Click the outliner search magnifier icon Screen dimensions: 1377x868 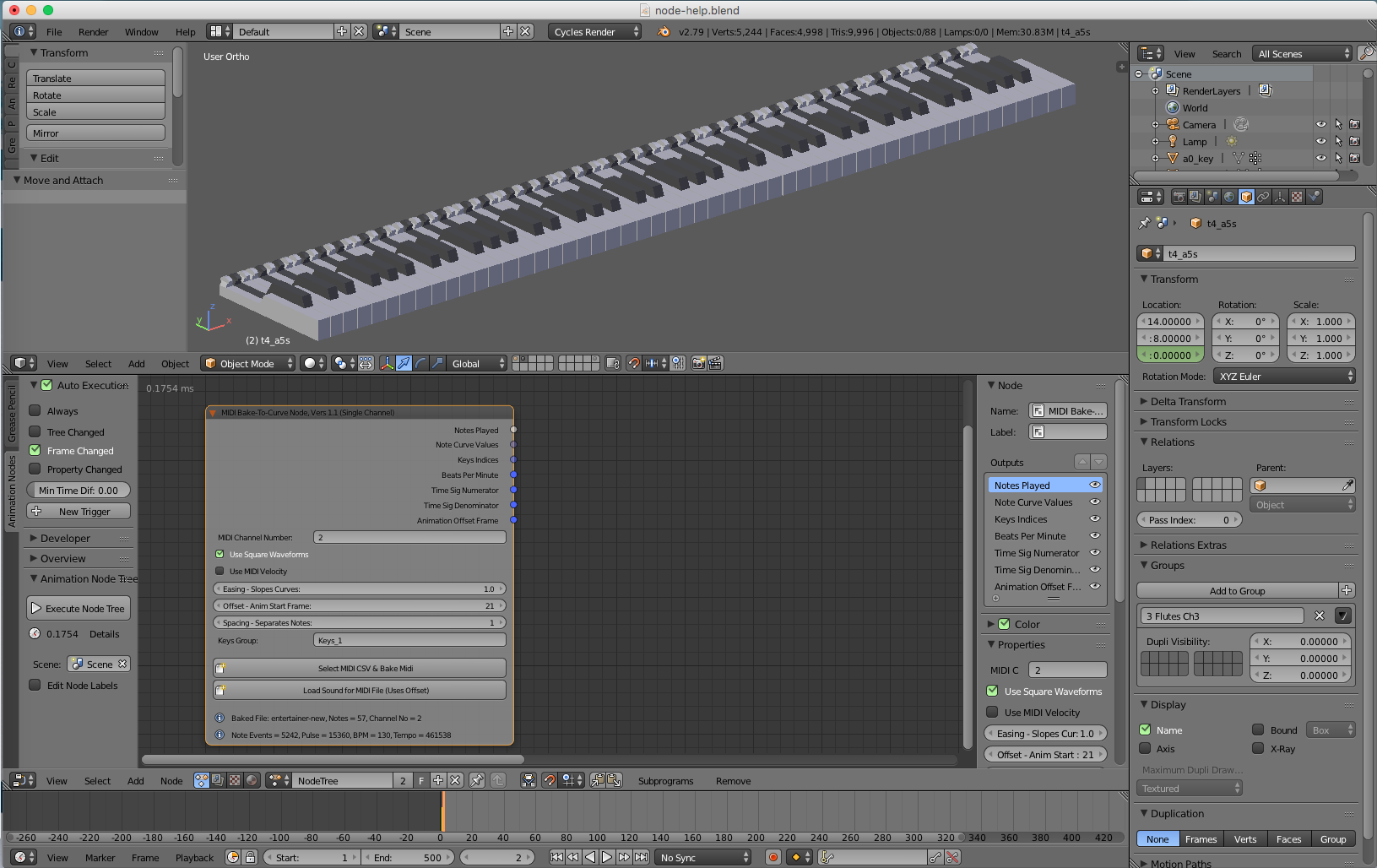(x=1366, y=54)
